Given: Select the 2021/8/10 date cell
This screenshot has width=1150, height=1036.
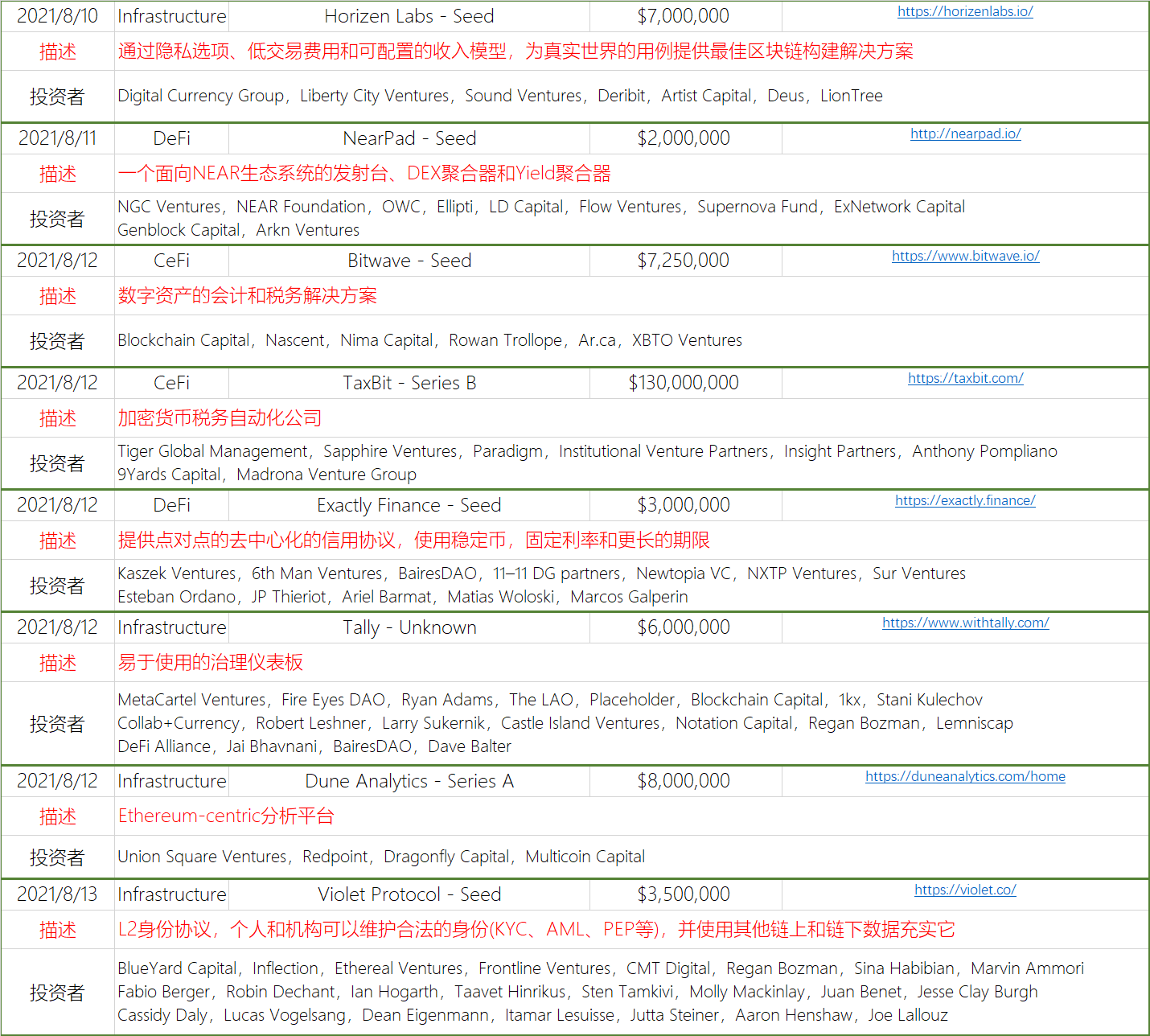Looking at the screenshot, I should click(x=57, y=16).
